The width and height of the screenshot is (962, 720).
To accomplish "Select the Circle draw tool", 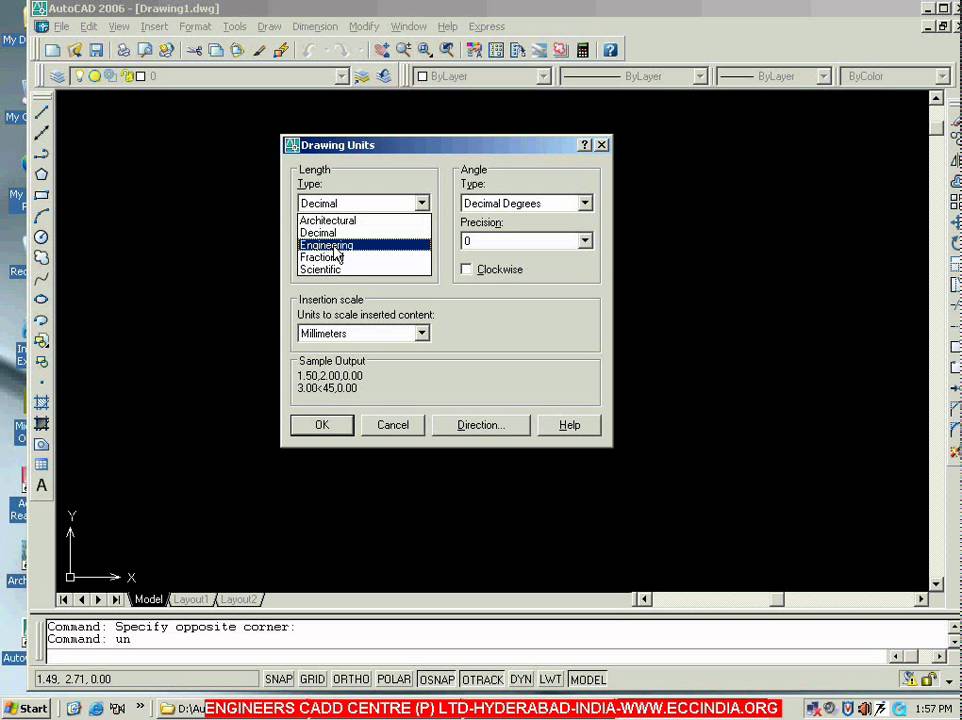I will point(41,237).
